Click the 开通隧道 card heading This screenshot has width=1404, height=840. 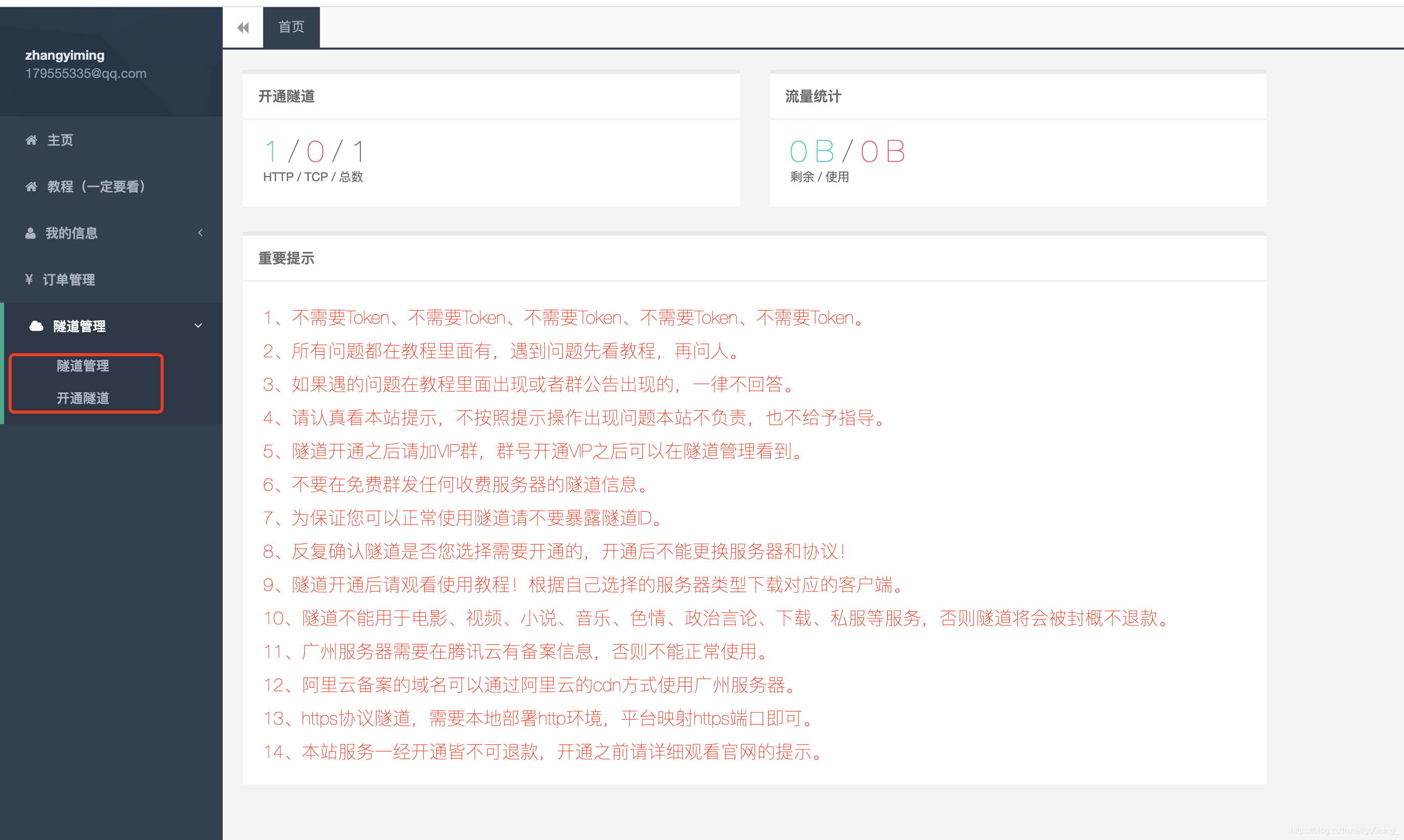tap(286, 96)
